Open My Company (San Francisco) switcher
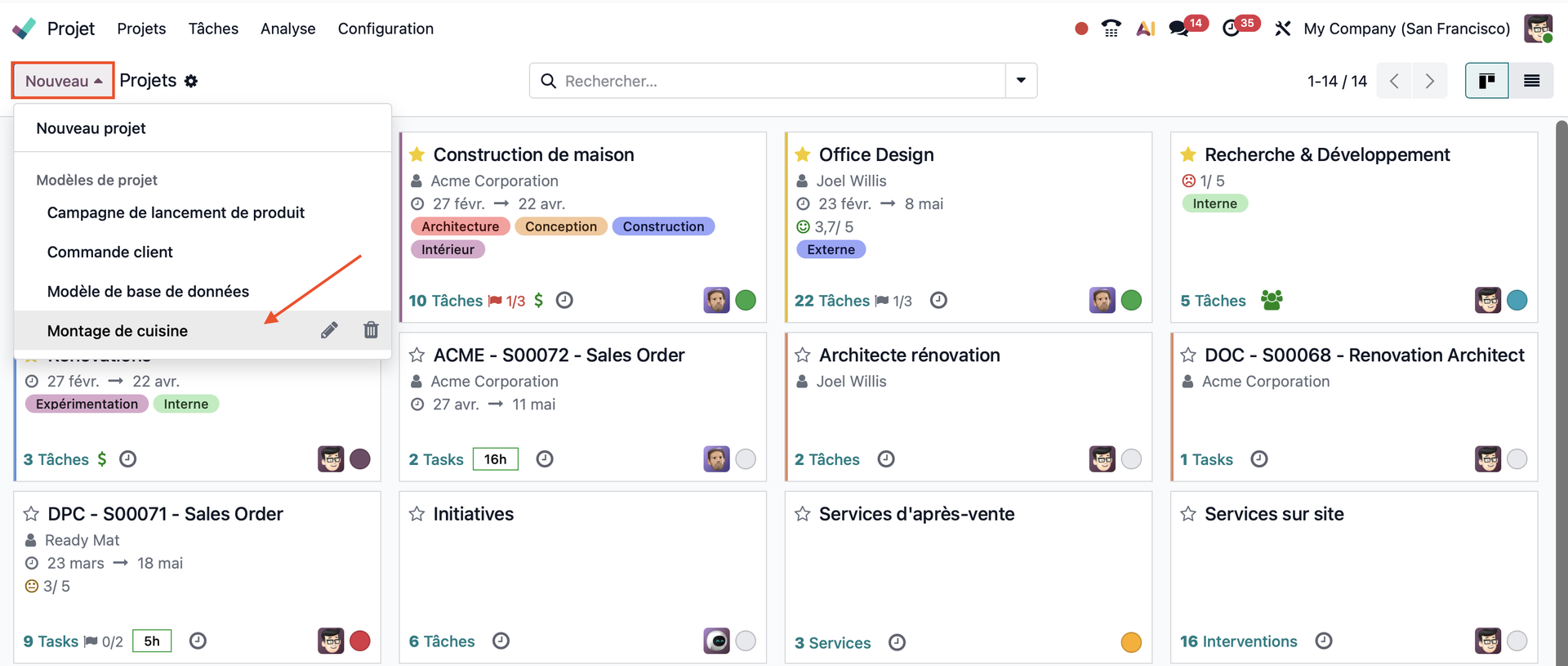 tap(1406, 29)
